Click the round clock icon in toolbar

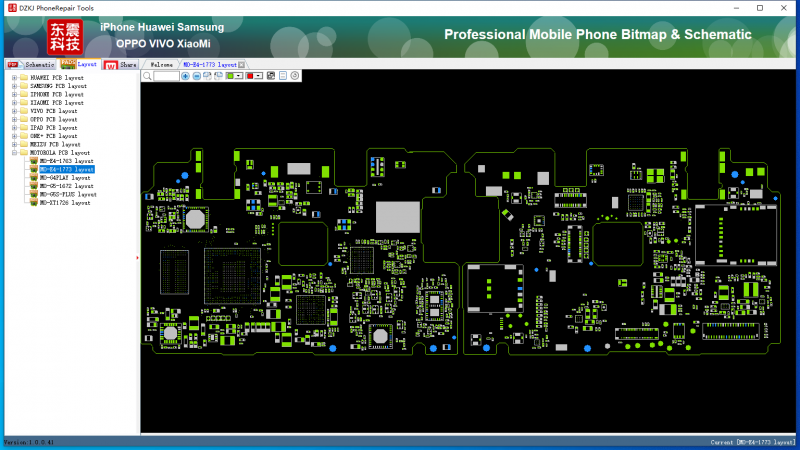[294, 76]
